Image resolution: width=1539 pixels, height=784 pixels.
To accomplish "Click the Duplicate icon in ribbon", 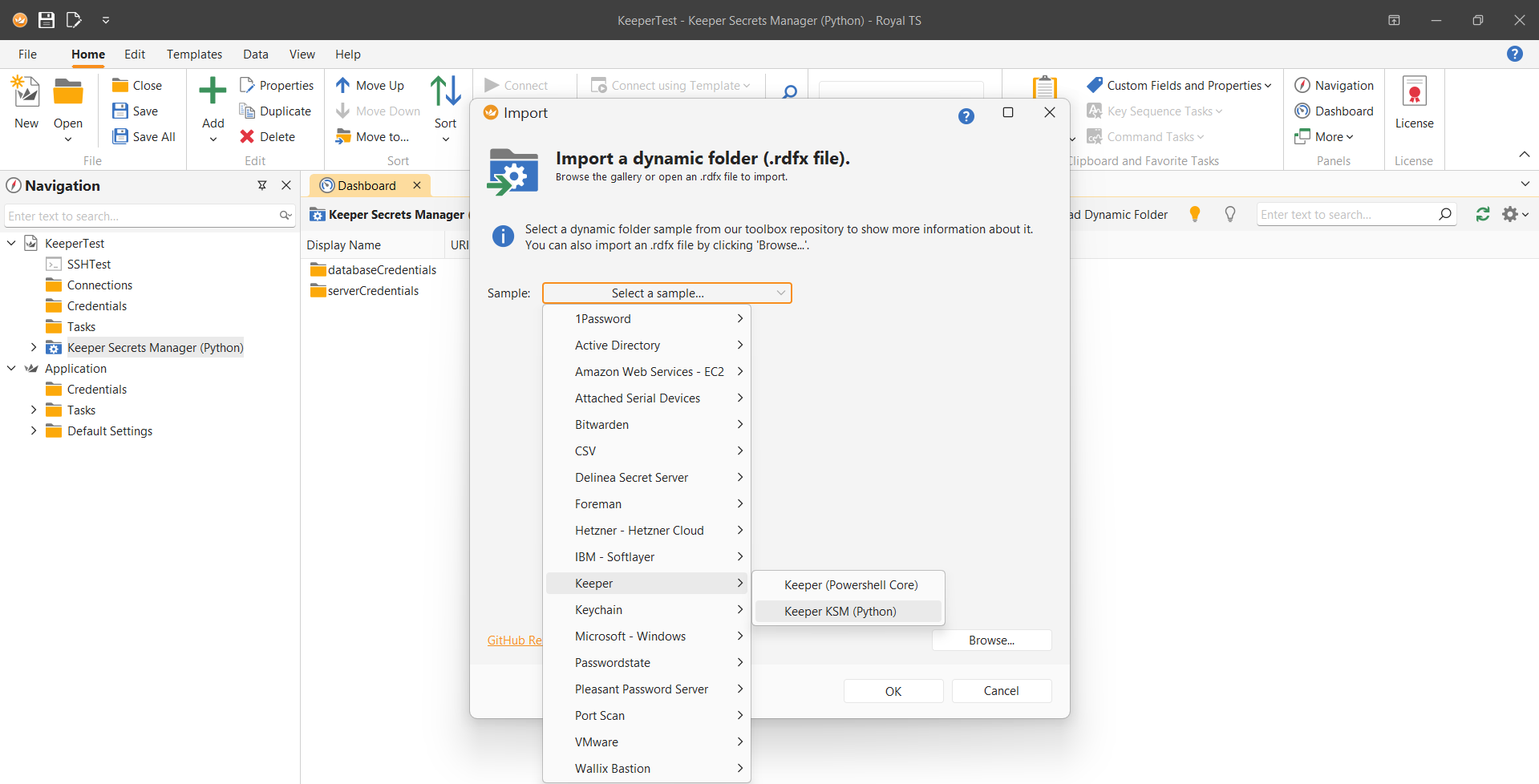I will (247, 111).
